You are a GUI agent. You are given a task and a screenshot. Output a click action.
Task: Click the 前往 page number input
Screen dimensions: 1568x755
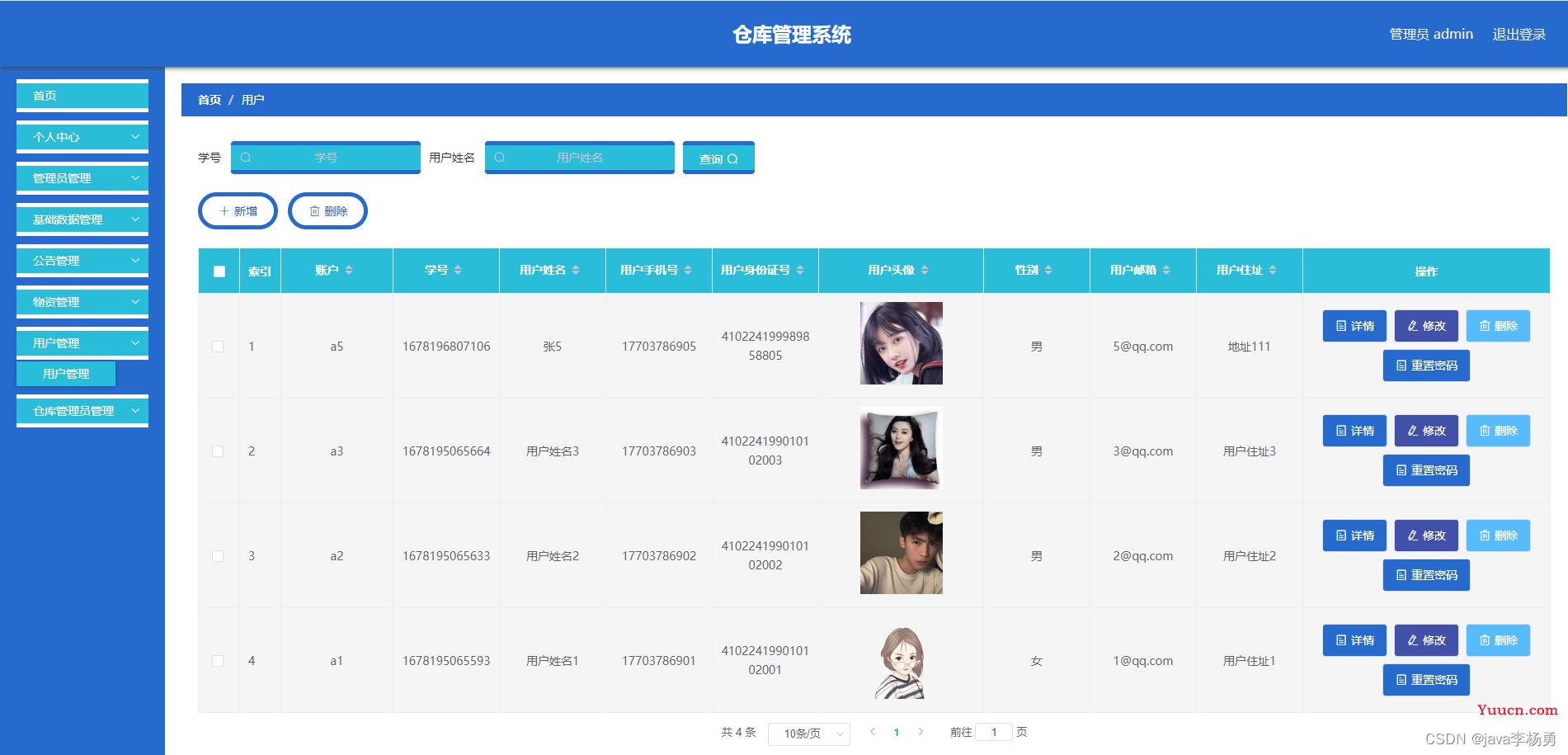[x=994, y=732]
